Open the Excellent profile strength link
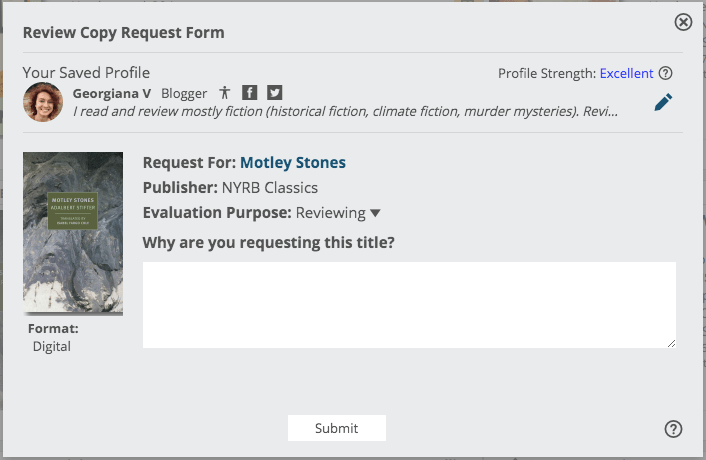 pyautogui.click(x=626, y=73)
